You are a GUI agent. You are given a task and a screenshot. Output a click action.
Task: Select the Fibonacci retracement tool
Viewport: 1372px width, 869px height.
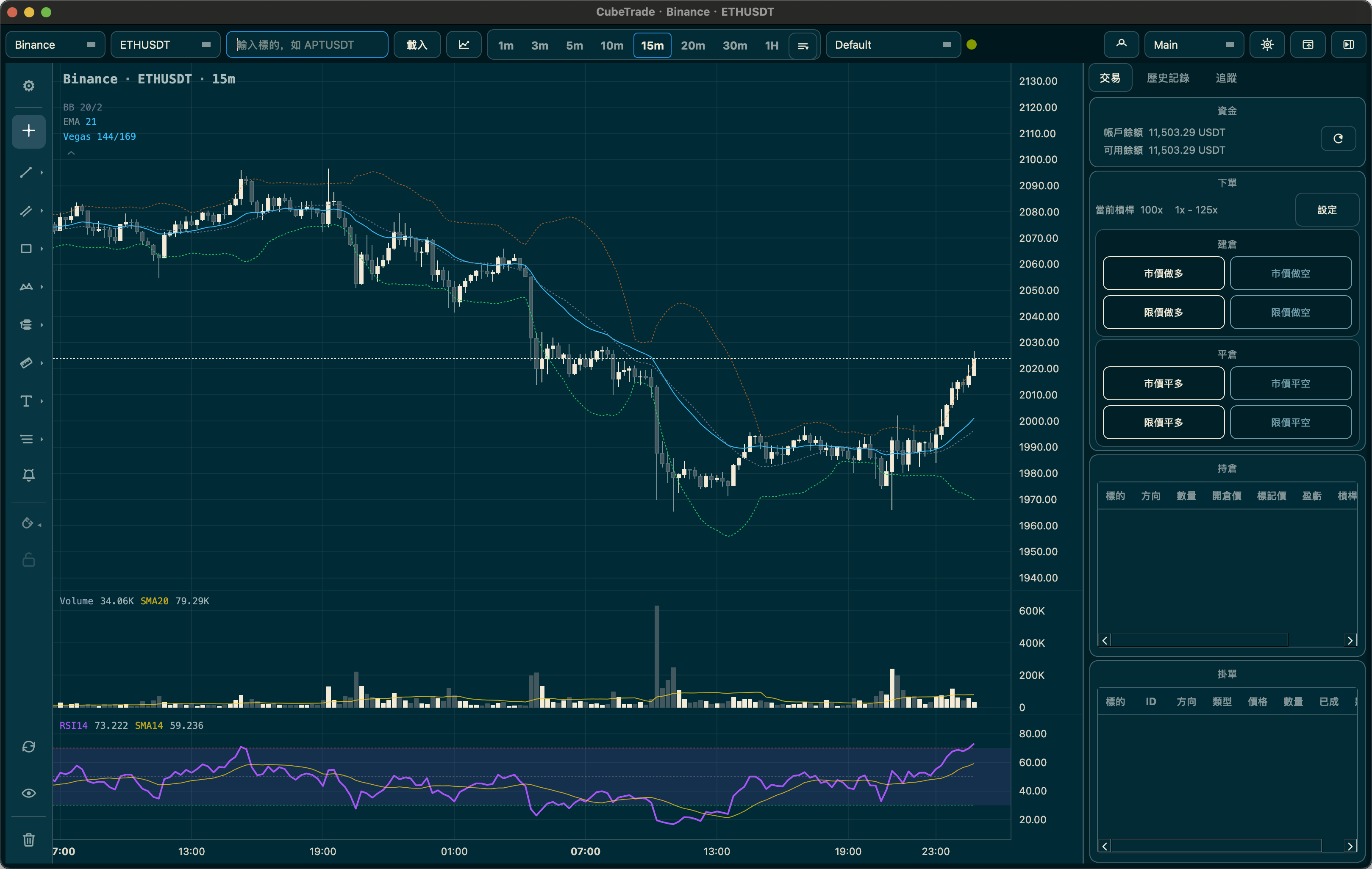(x=26, y=324)
